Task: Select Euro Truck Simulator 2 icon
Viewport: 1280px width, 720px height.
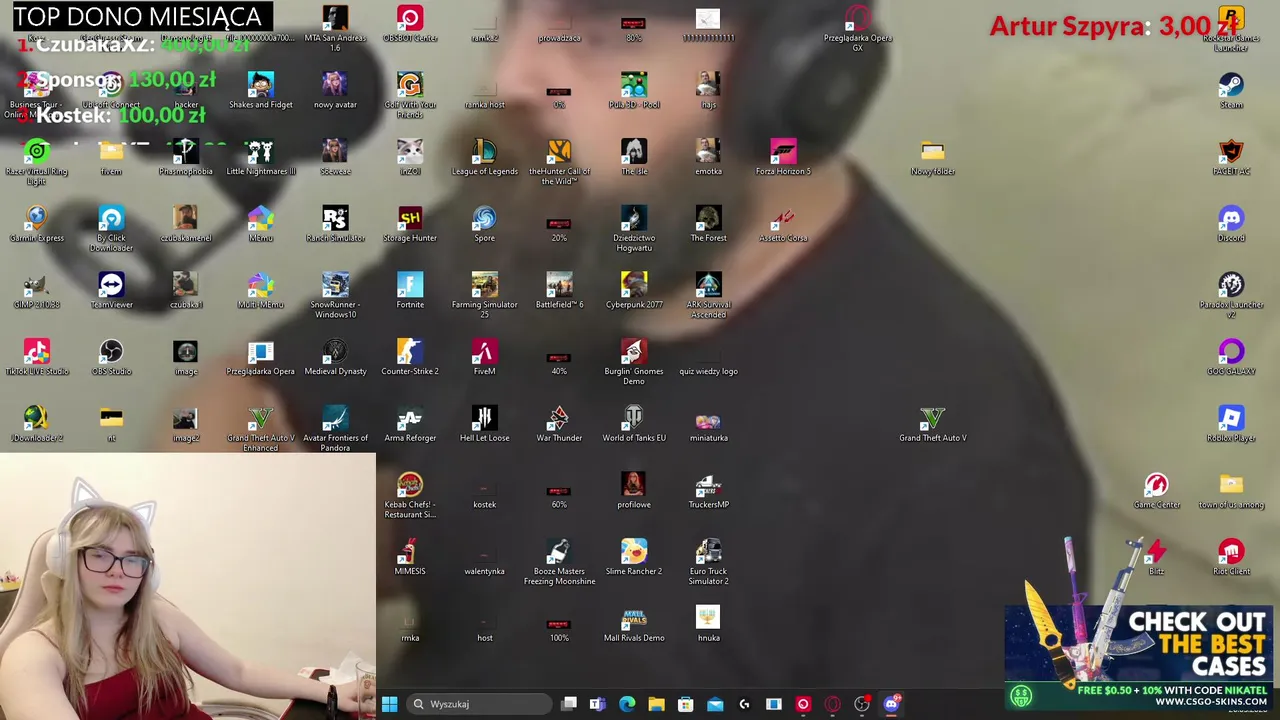Action: [708, 563]
